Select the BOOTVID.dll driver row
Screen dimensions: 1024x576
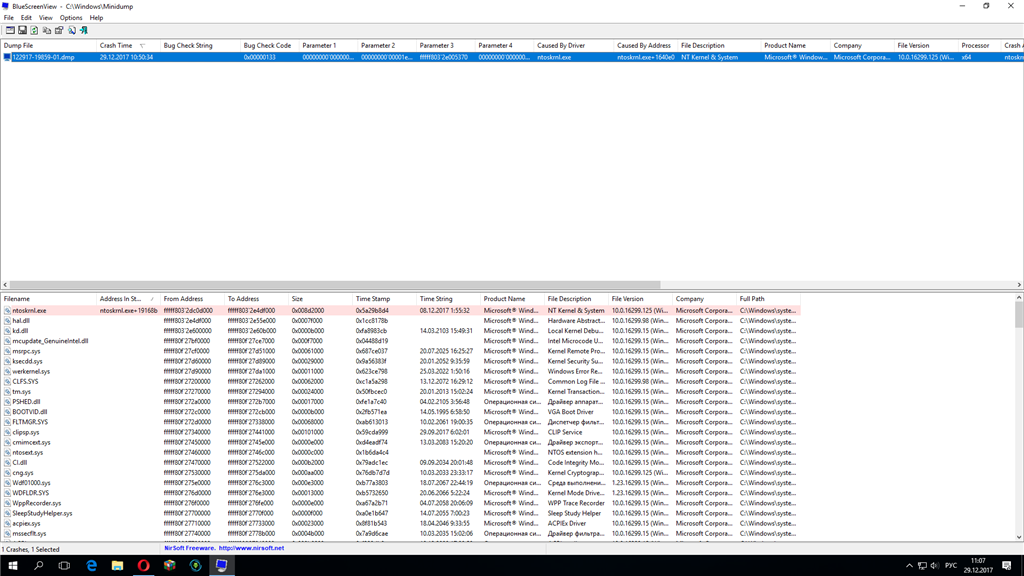pyautogui.click(x=400, y=412)
